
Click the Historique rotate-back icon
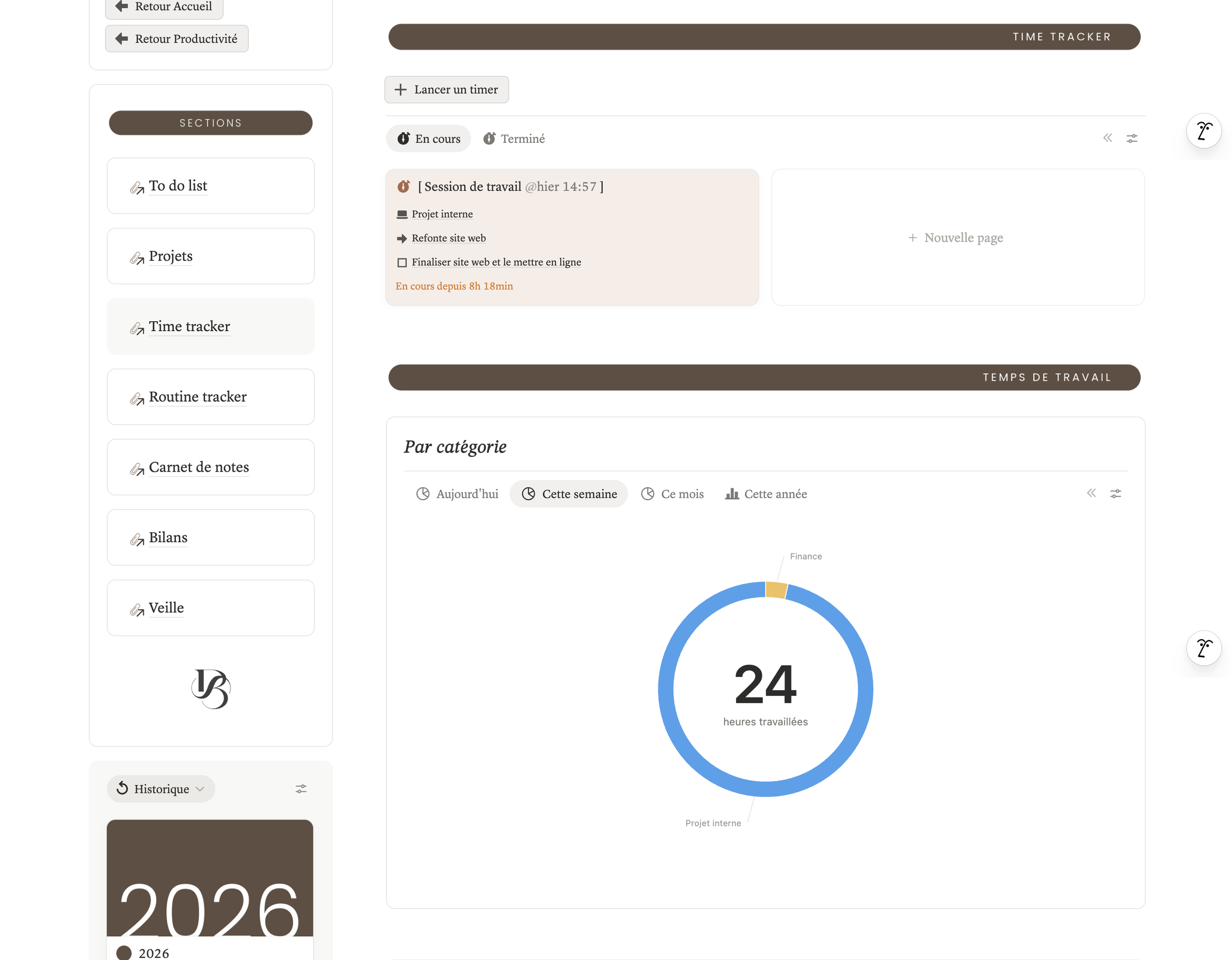point(122,789)
